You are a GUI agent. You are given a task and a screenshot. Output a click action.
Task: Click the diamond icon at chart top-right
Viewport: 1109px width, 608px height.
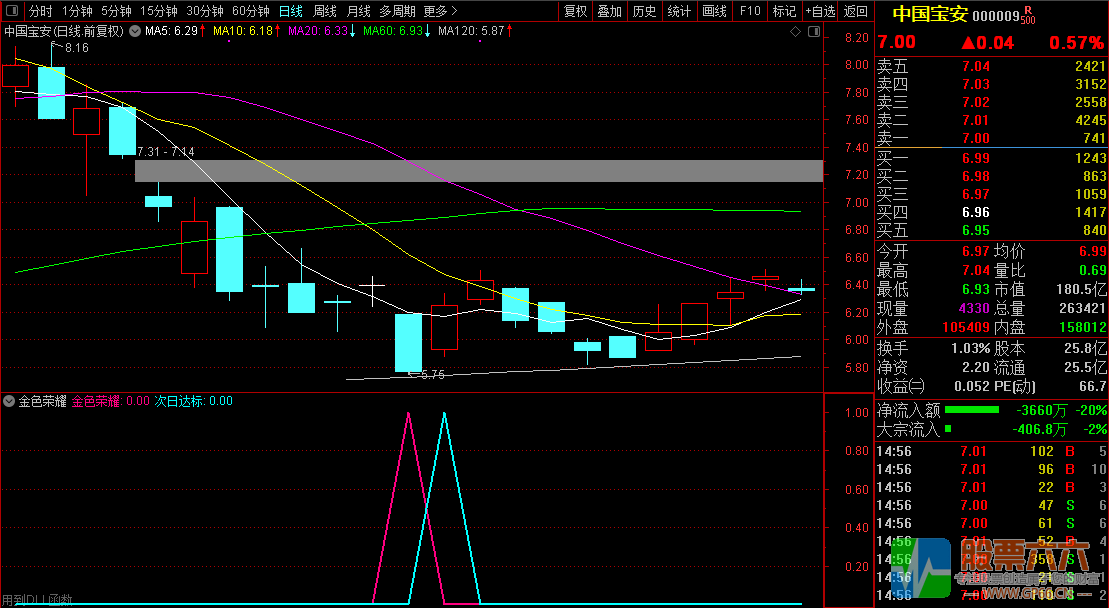point(795,32)
